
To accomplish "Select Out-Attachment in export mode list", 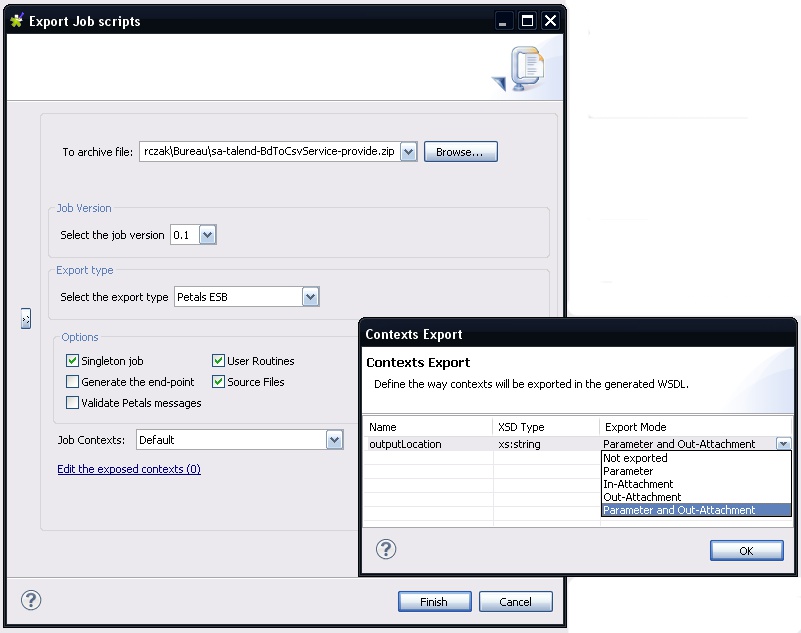I will tap(642, 497).
